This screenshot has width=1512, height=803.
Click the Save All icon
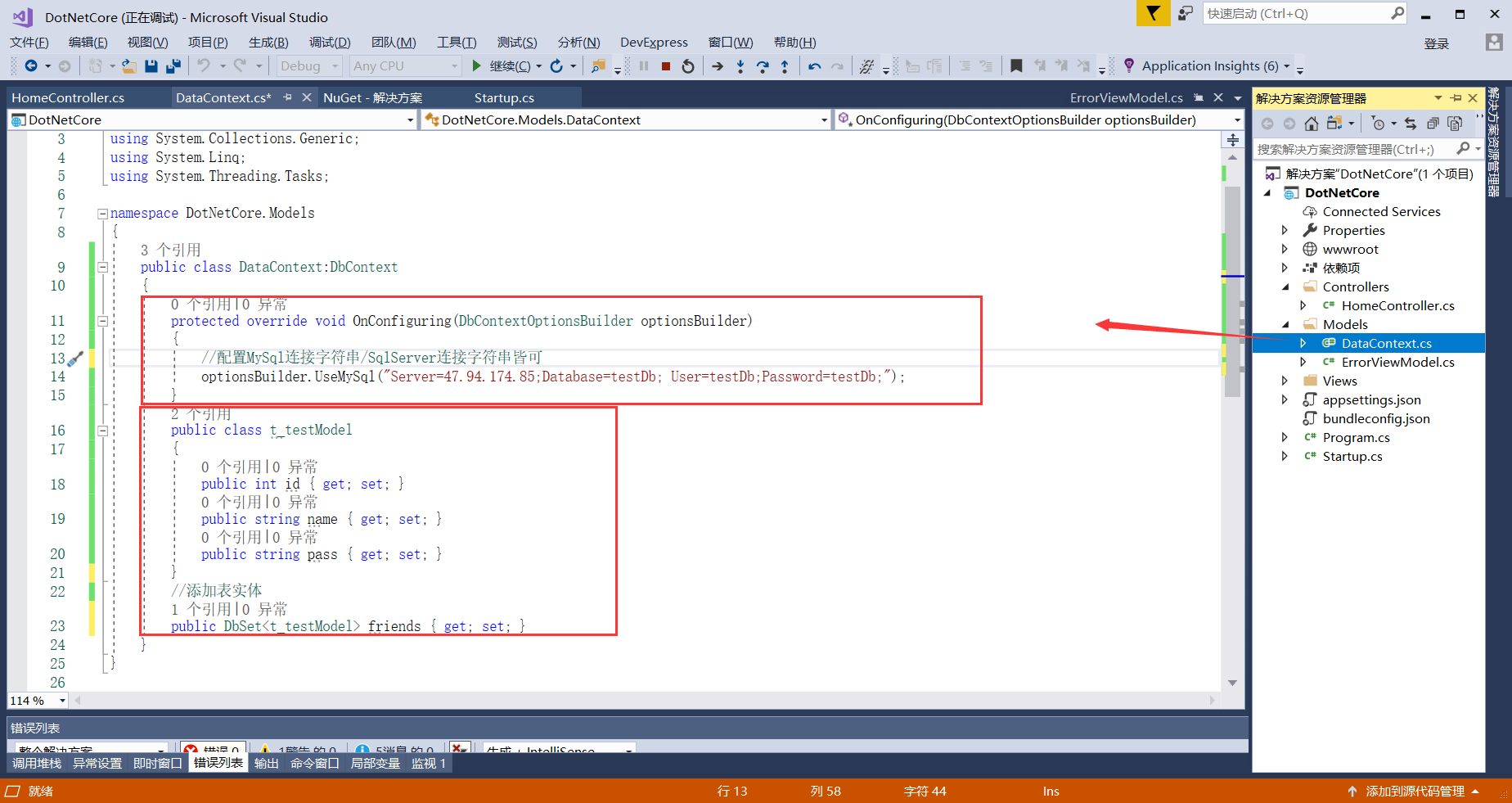click(172, 65)
